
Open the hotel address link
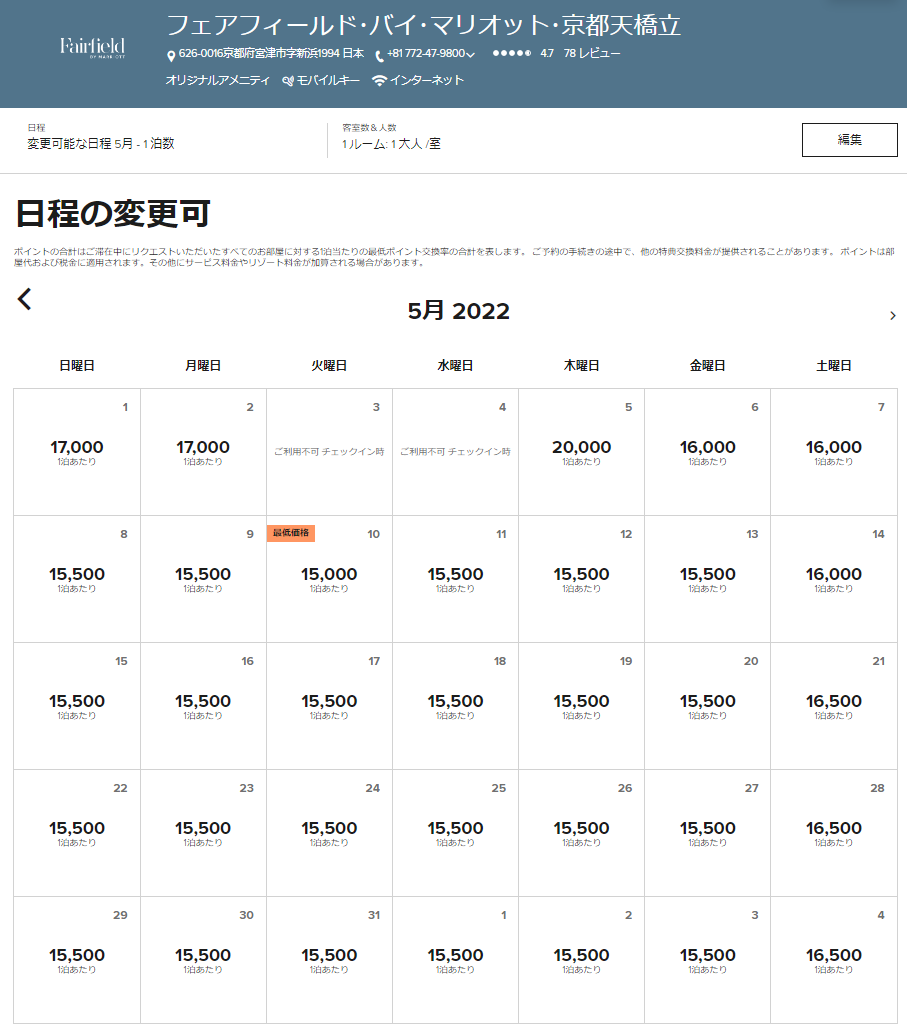pos(271,54)
